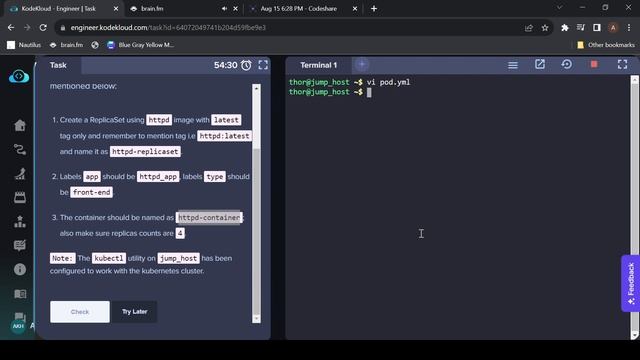
Task: Click the Try Later button
Action: tap(134, 312)
